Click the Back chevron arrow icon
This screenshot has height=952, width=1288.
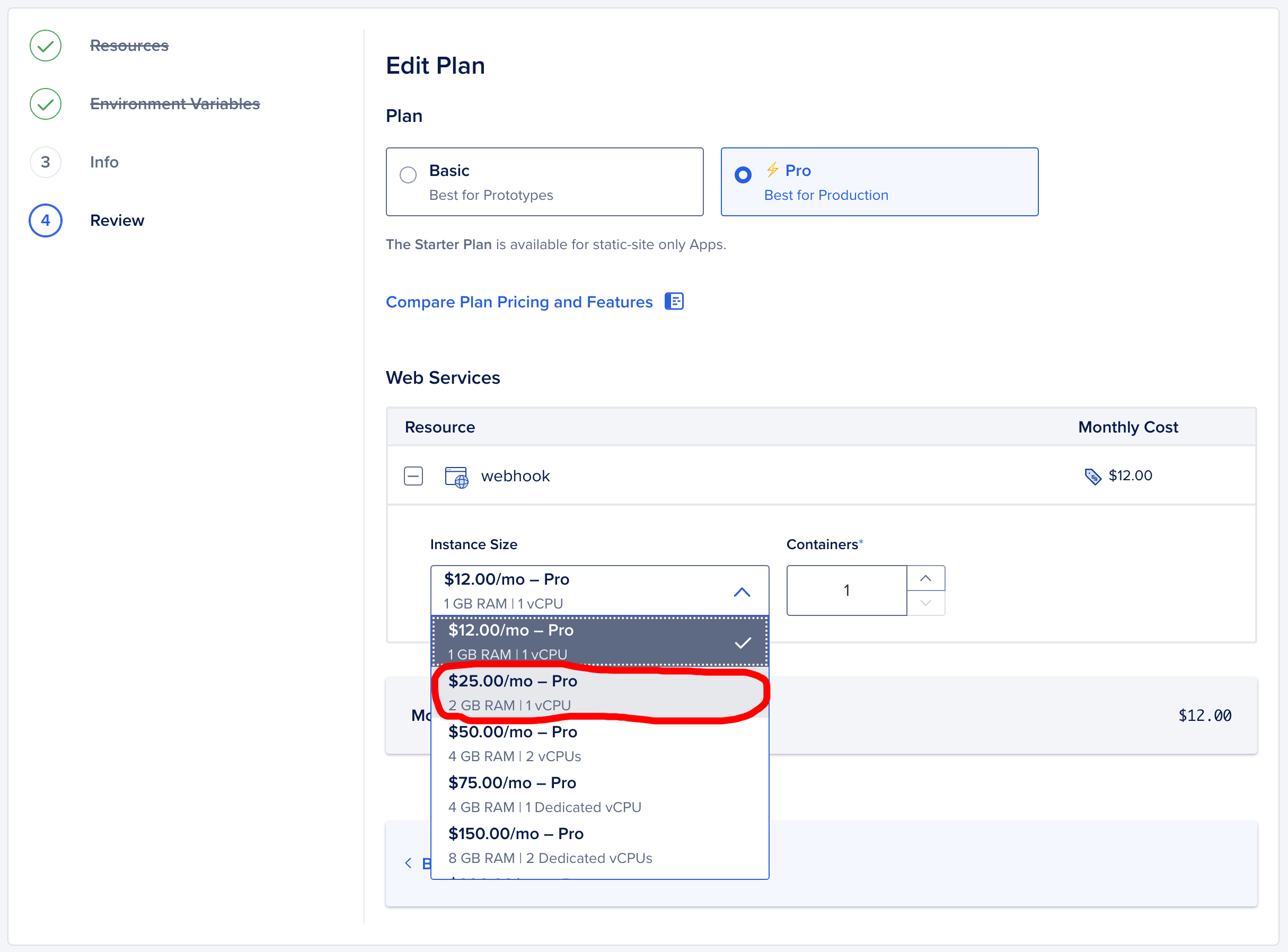[408, 862]
